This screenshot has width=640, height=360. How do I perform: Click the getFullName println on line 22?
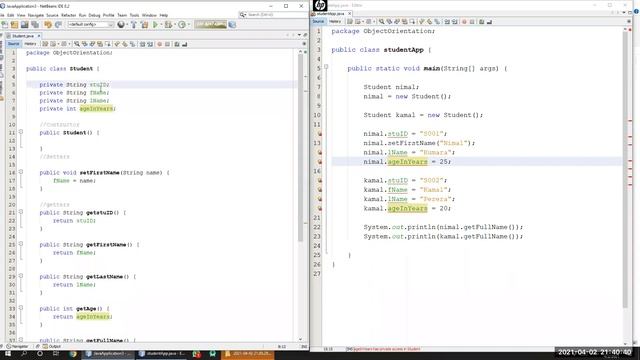tap(443, 227)
